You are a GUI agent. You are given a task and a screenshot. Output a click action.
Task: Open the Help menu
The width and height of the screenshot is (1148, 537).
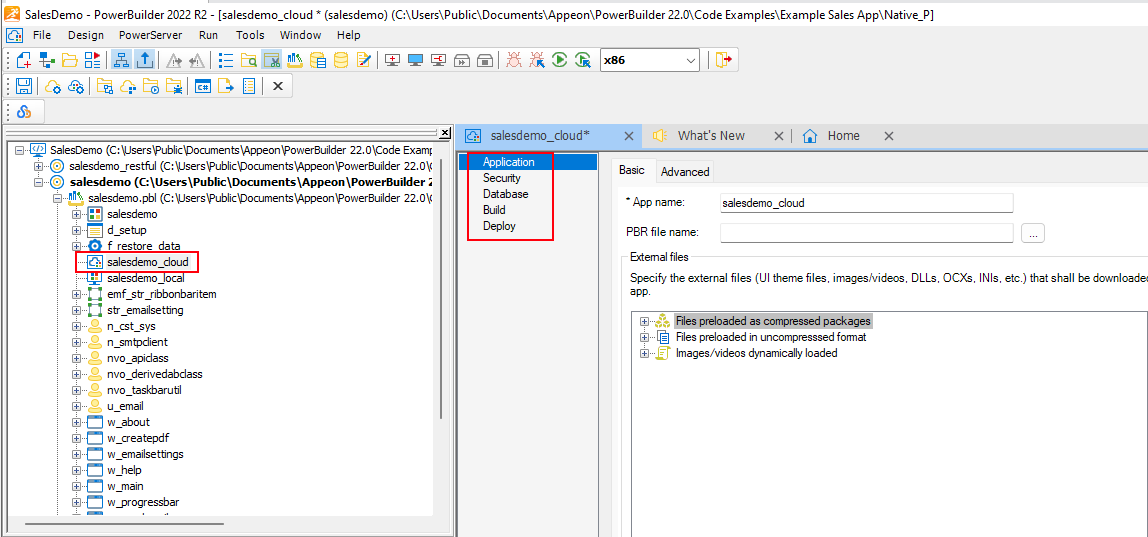[348, 35]
